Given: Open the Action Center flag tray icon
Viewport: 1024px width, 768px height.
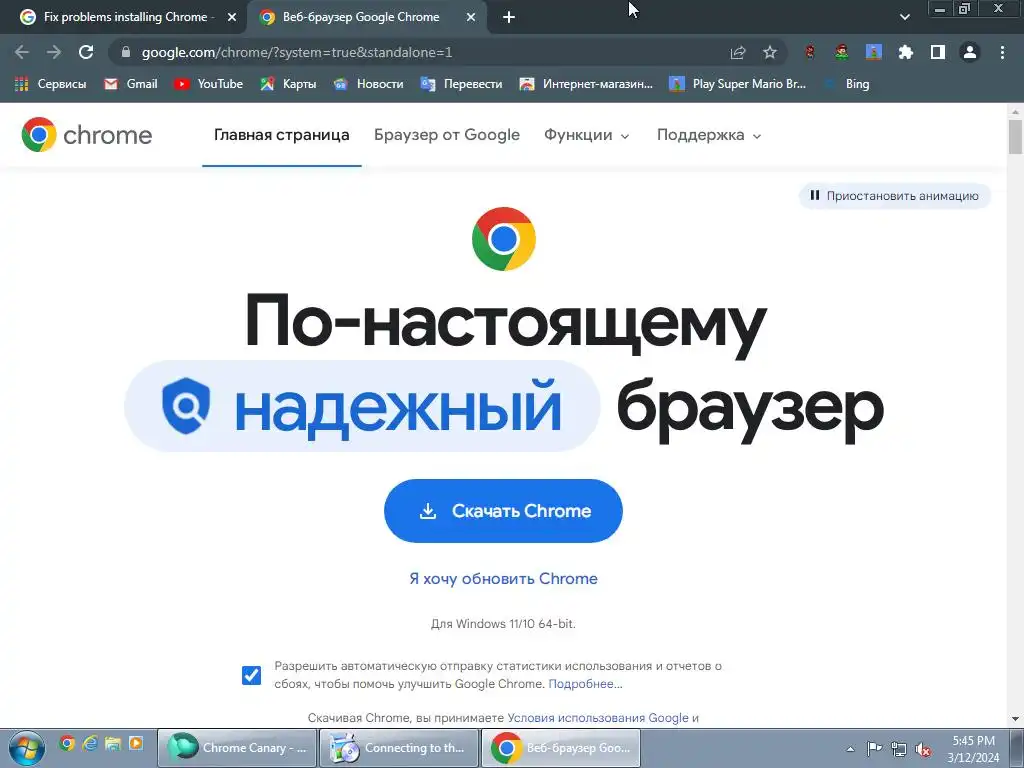Looking at the screenshot, I should pyautogui.click(x=874, y=748).
